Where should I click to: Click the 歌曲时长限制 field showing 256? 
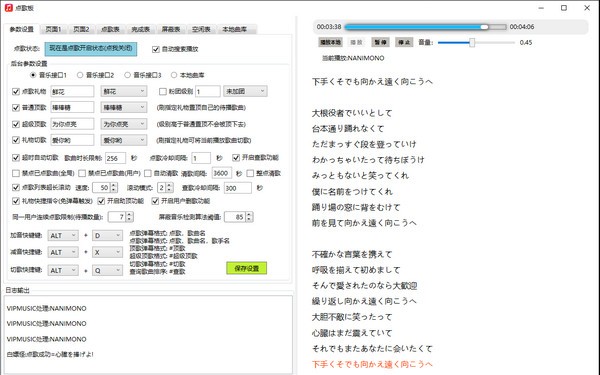(116, 158)
